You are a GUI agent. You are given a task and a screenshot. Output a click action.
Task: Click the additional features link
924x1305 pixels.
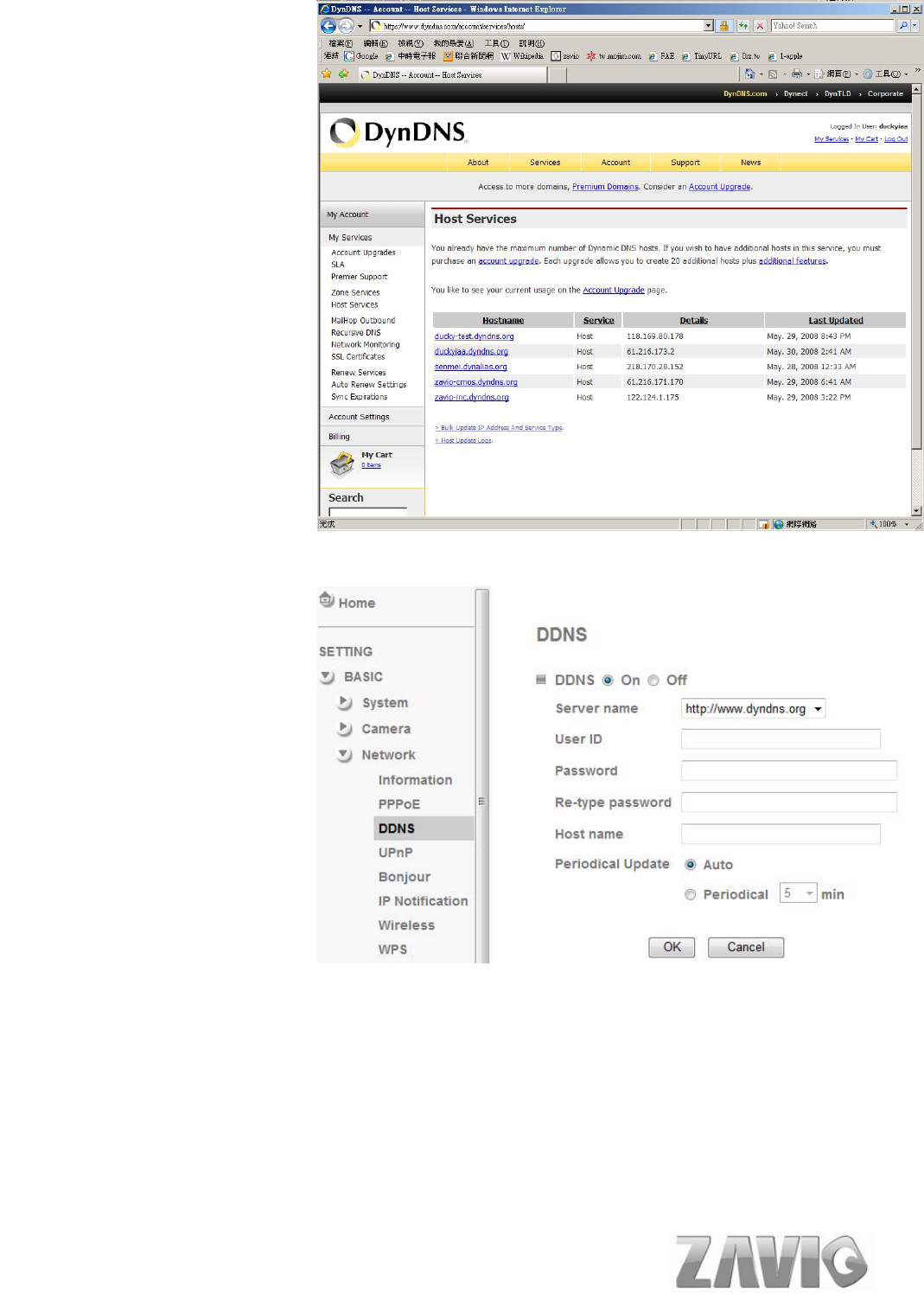click(793, 261)
